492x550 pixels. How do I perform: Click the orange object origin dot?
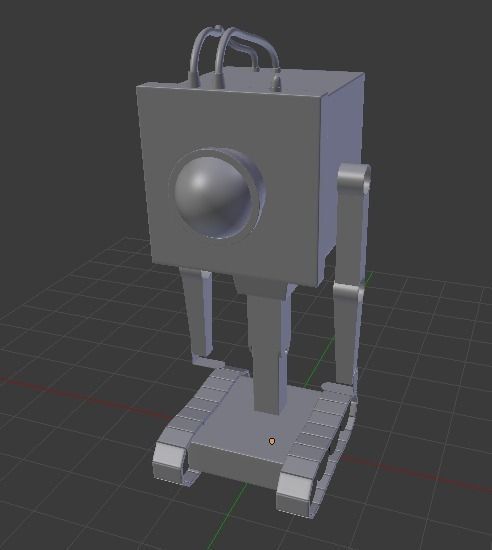click(x=272, y=441)
